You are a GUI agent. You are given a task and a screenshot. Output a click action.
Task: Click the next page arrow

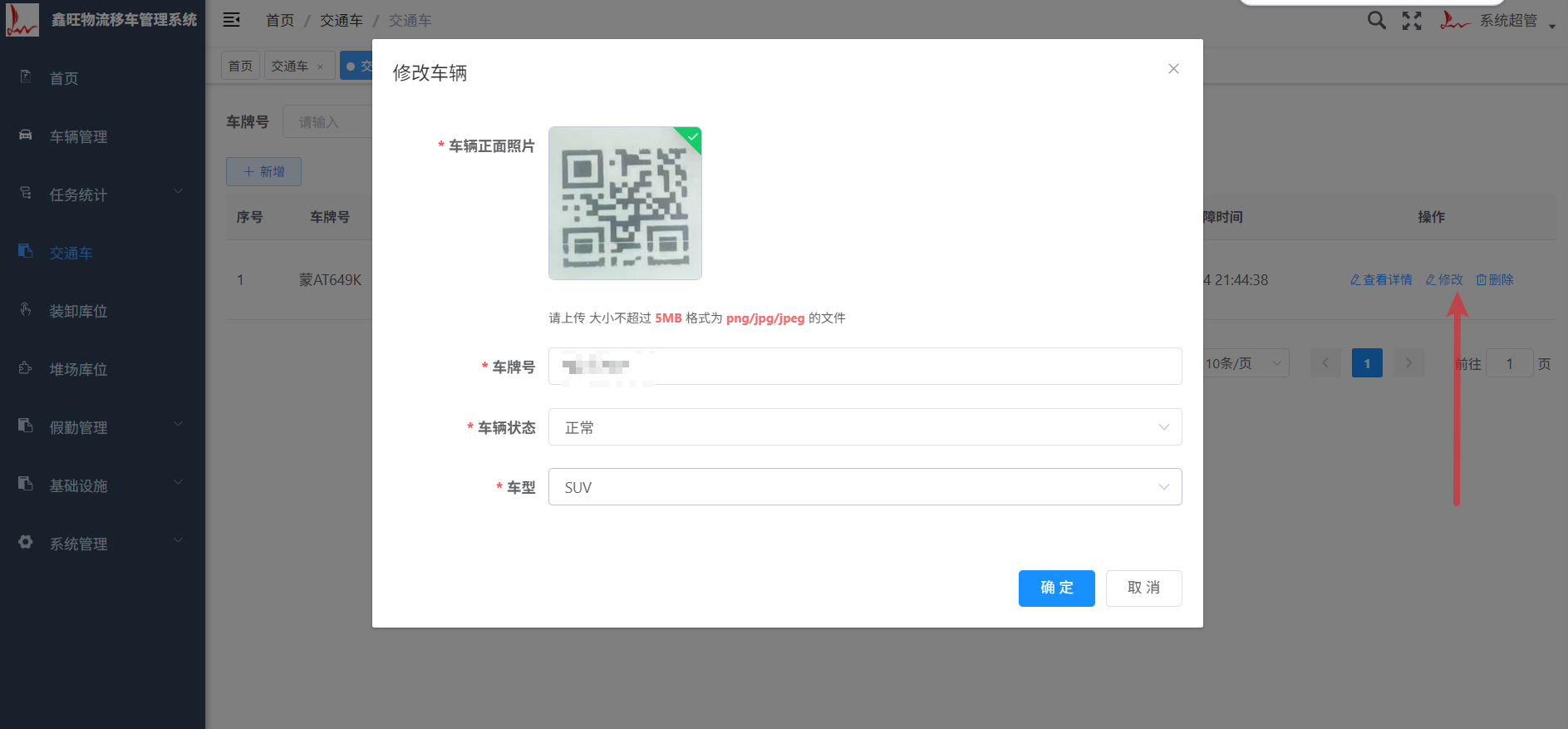coord(1408,363)
